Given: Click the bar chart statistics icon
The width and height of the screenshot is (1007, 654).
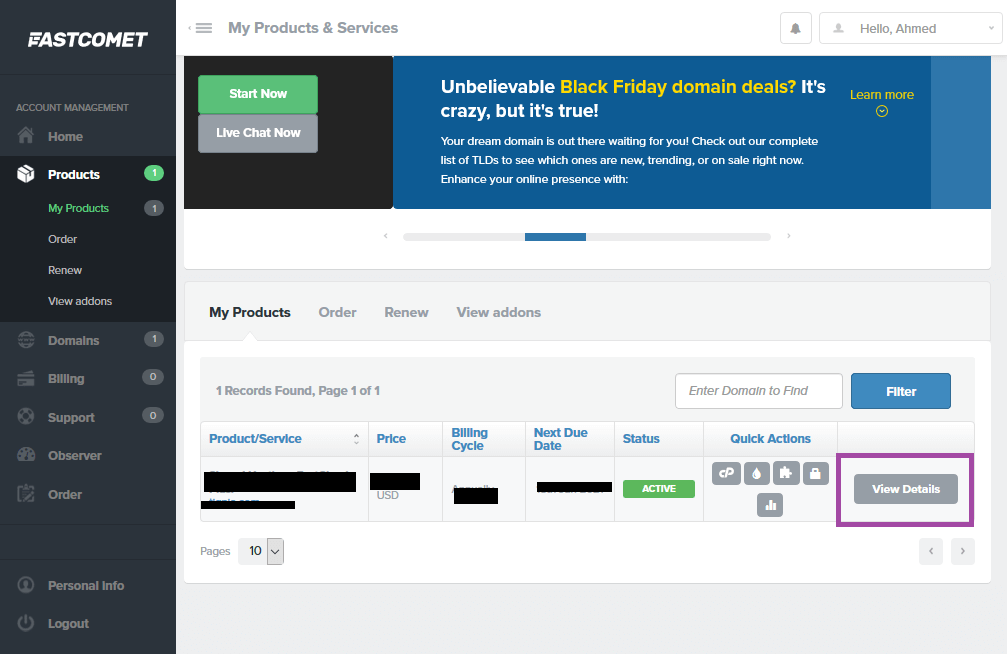Looking at the screenshot, I should click(x=770, y=505).
